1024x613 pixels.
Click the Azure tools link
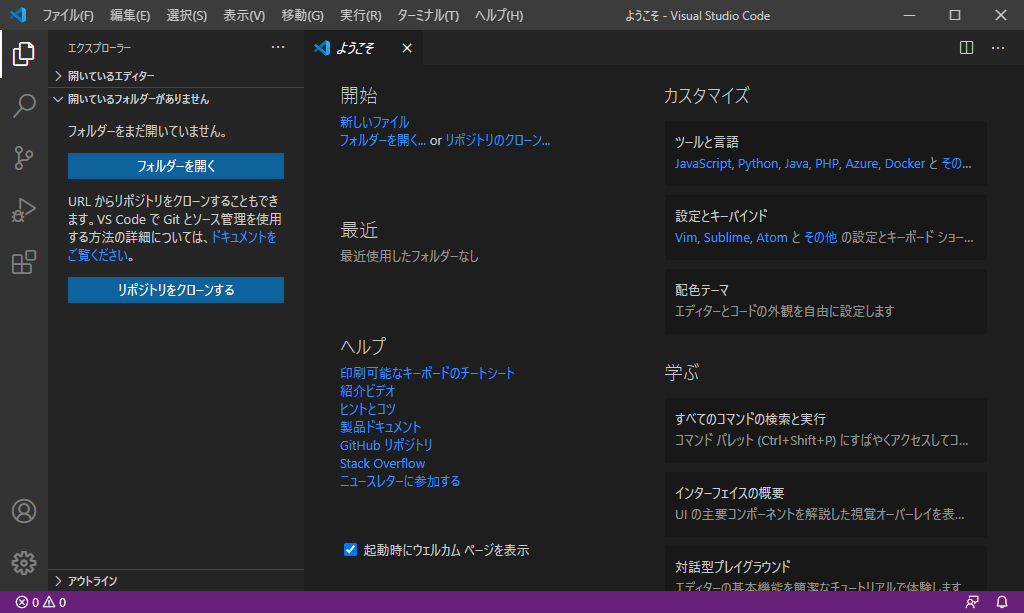tap(861, 164)
